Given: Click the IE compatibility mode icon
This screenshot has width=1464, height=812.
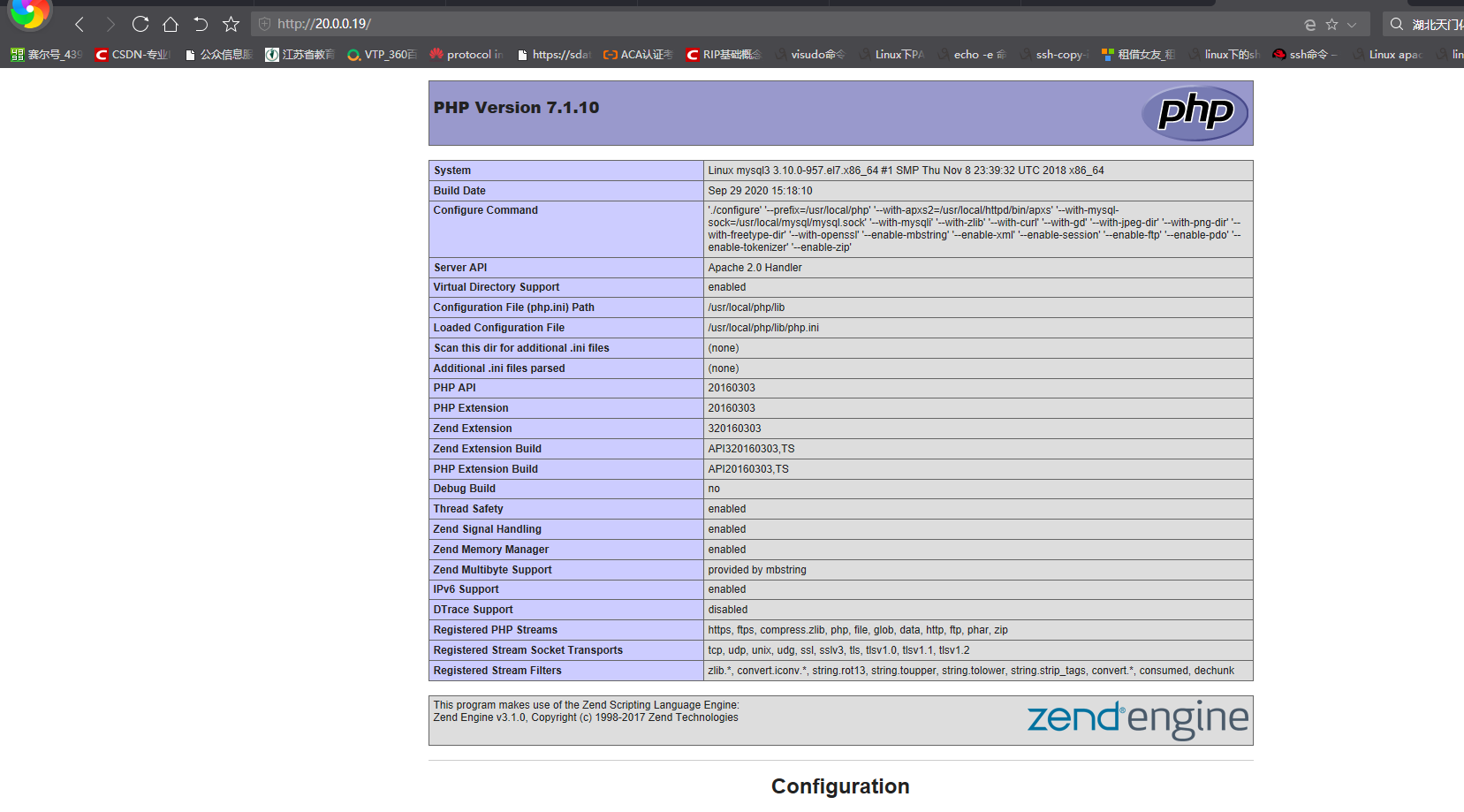Looking at the screenshot, I should (x=1310, y=25).
